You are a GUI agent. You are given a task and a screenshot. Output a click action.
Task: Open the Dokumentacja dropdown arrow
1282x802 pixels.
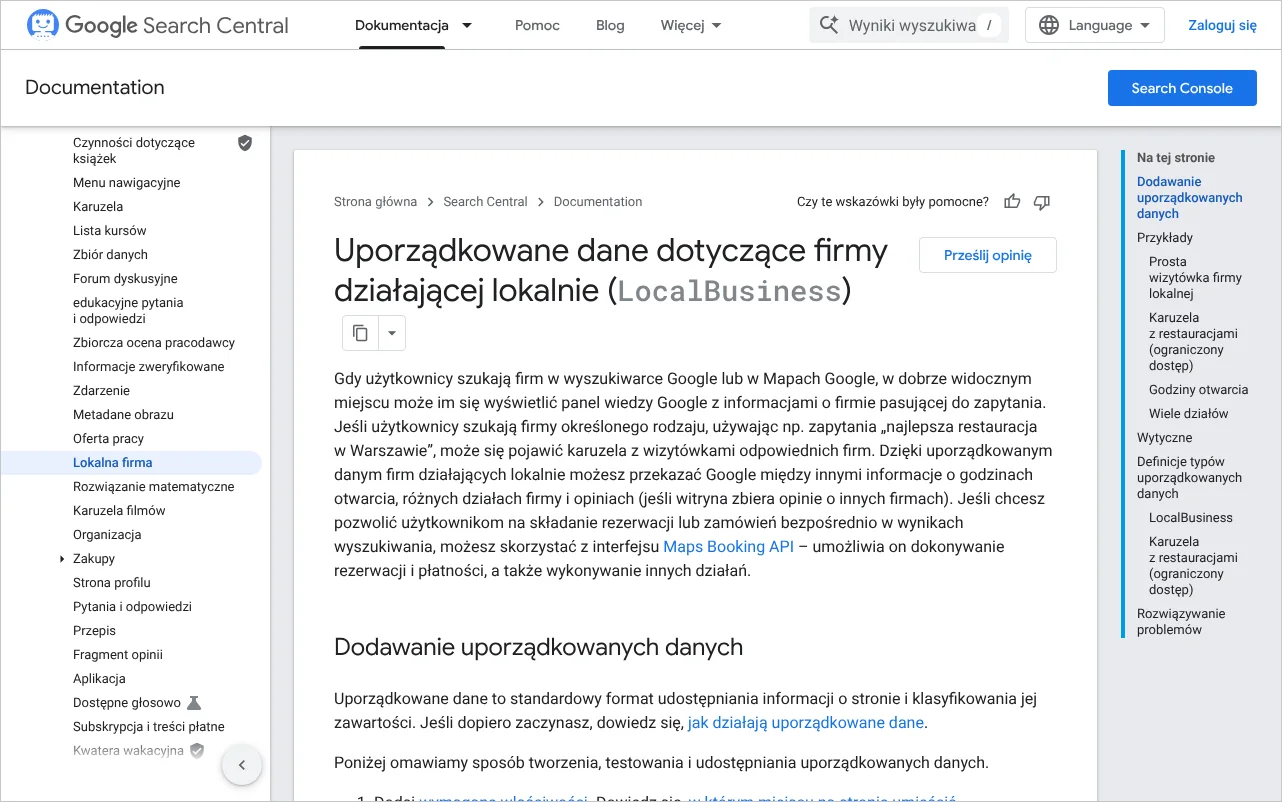click(467, 25)
